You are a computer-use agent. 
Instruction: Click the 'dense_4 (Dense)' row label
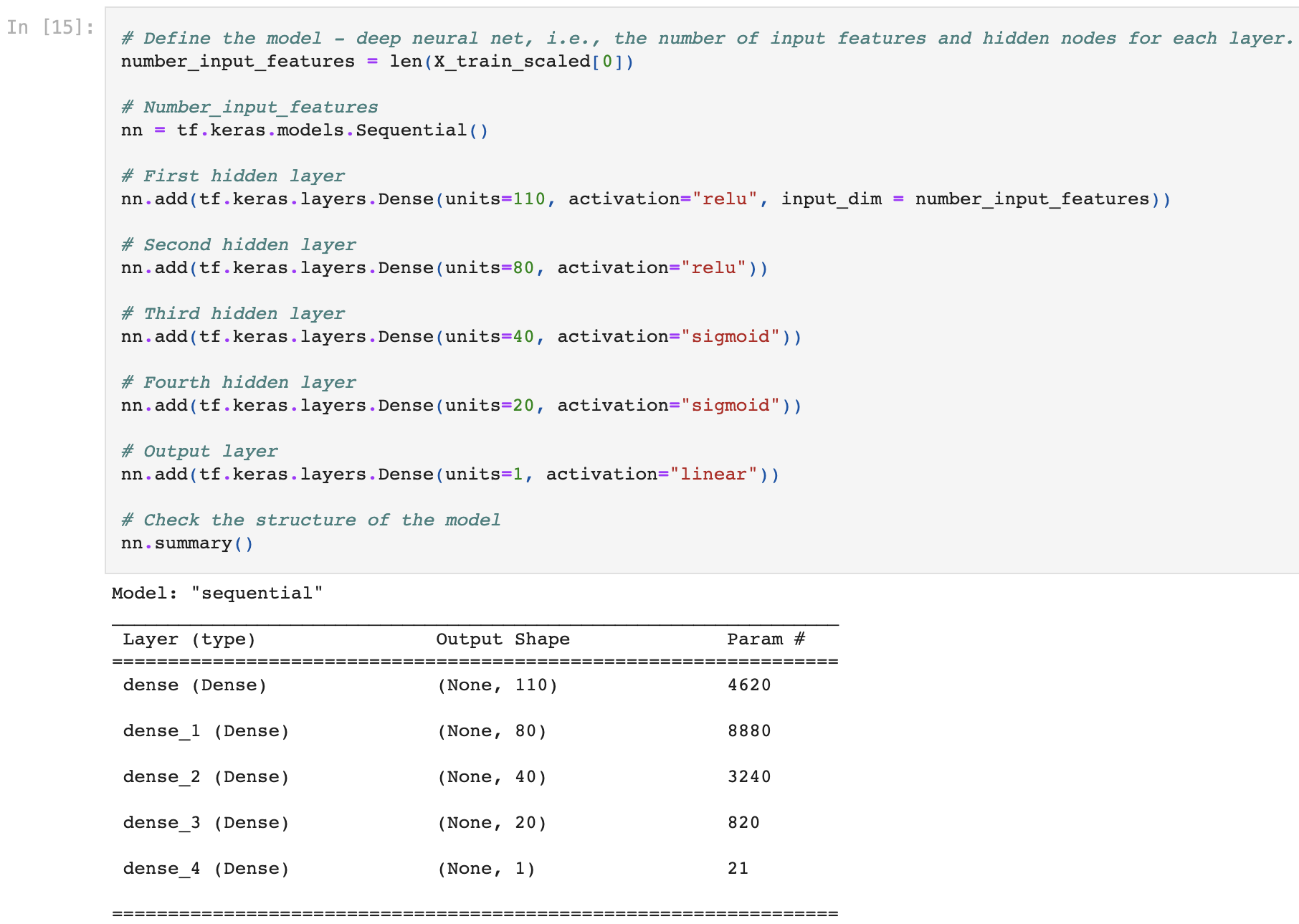click(206, 869)
